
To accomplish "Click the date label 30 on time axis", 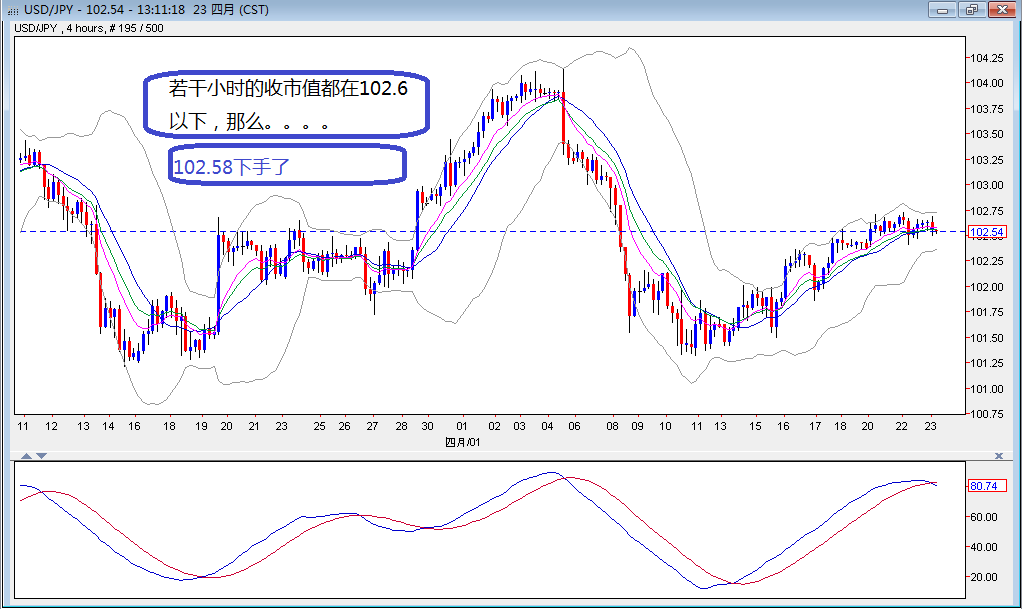I will 427,426.
